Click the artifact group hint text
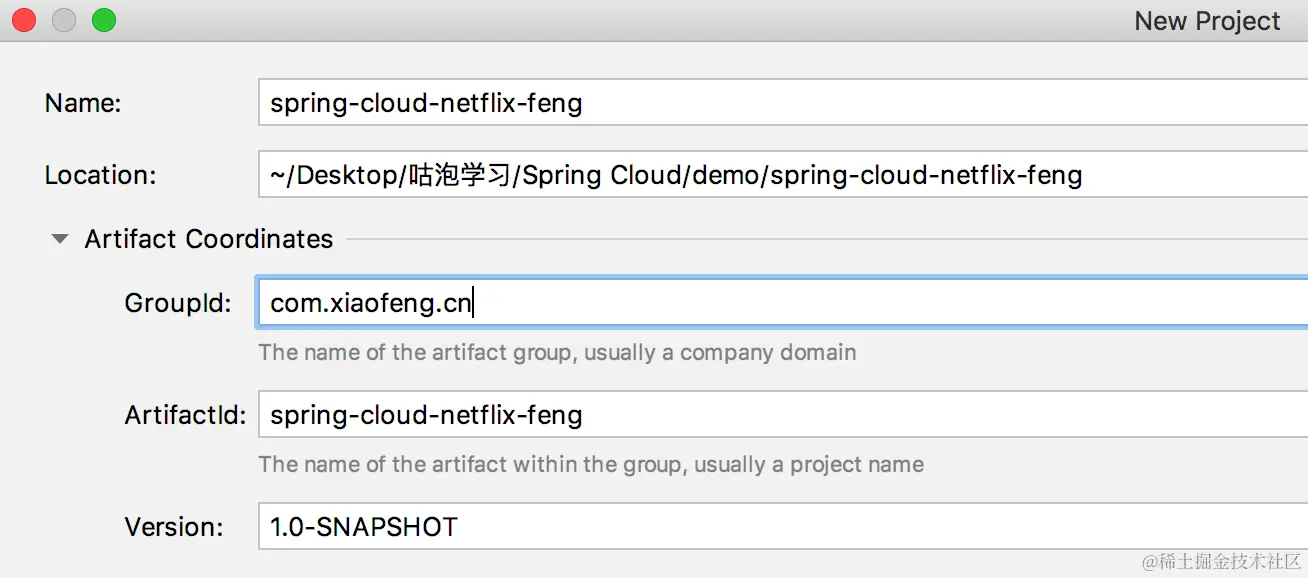Image resolution: width=1308 pixels, height=578 pixels. click(x=557, y=352)
